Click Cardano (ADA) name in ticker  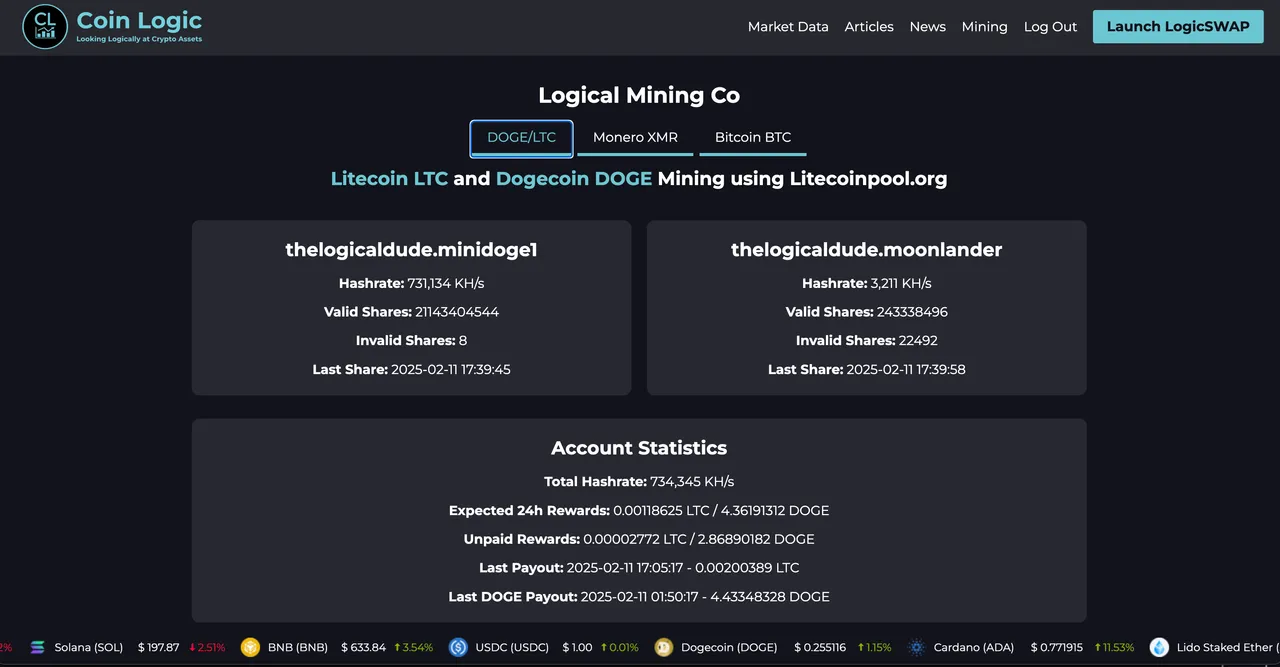point(975,647)
